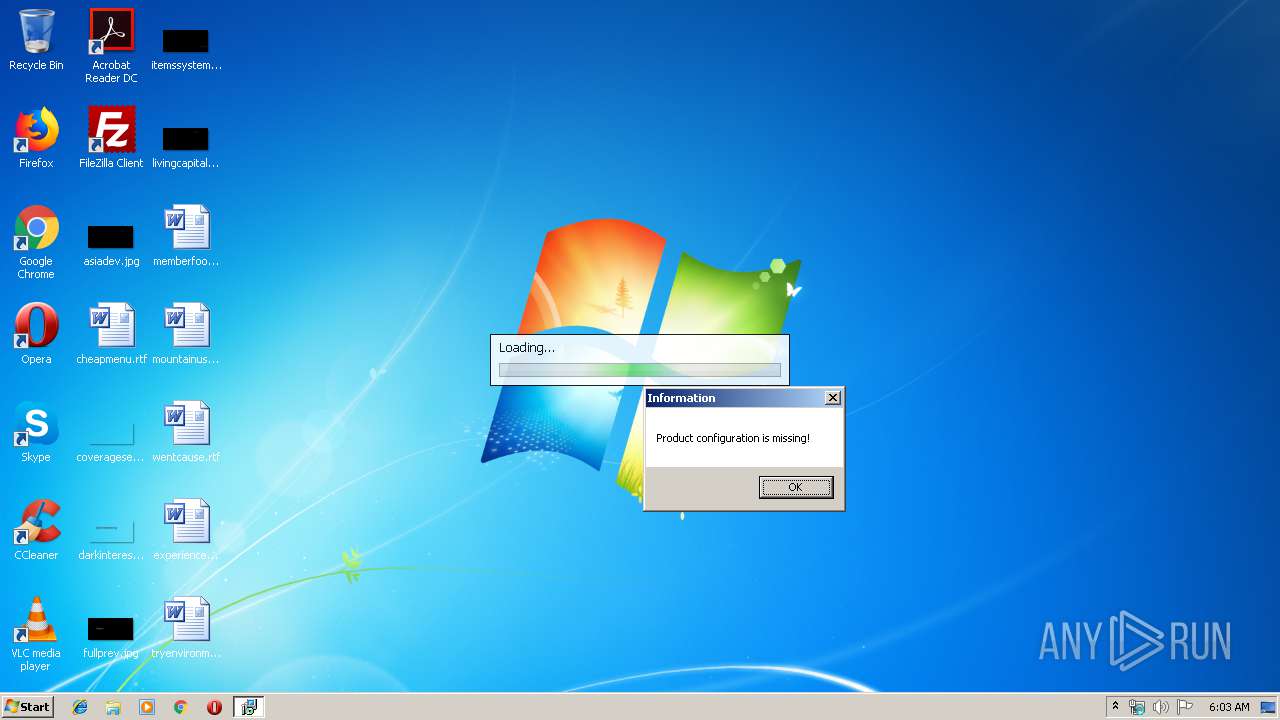Image resolution: width=1280 pixels, height=720 pixels.
Task: Select the experience Word document
Action: pyautogui.click(x=186, y=531)
